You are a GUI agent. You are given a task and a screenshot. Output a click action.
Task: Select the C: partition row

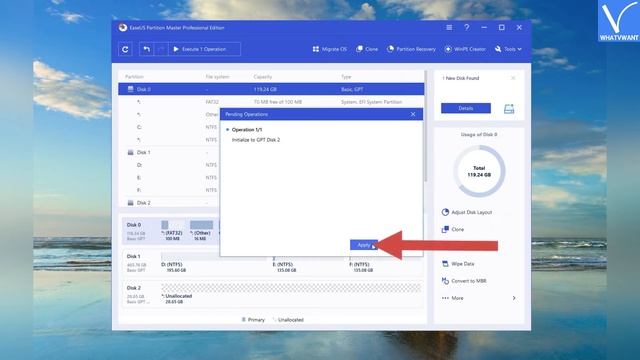[x=169, y=127]
